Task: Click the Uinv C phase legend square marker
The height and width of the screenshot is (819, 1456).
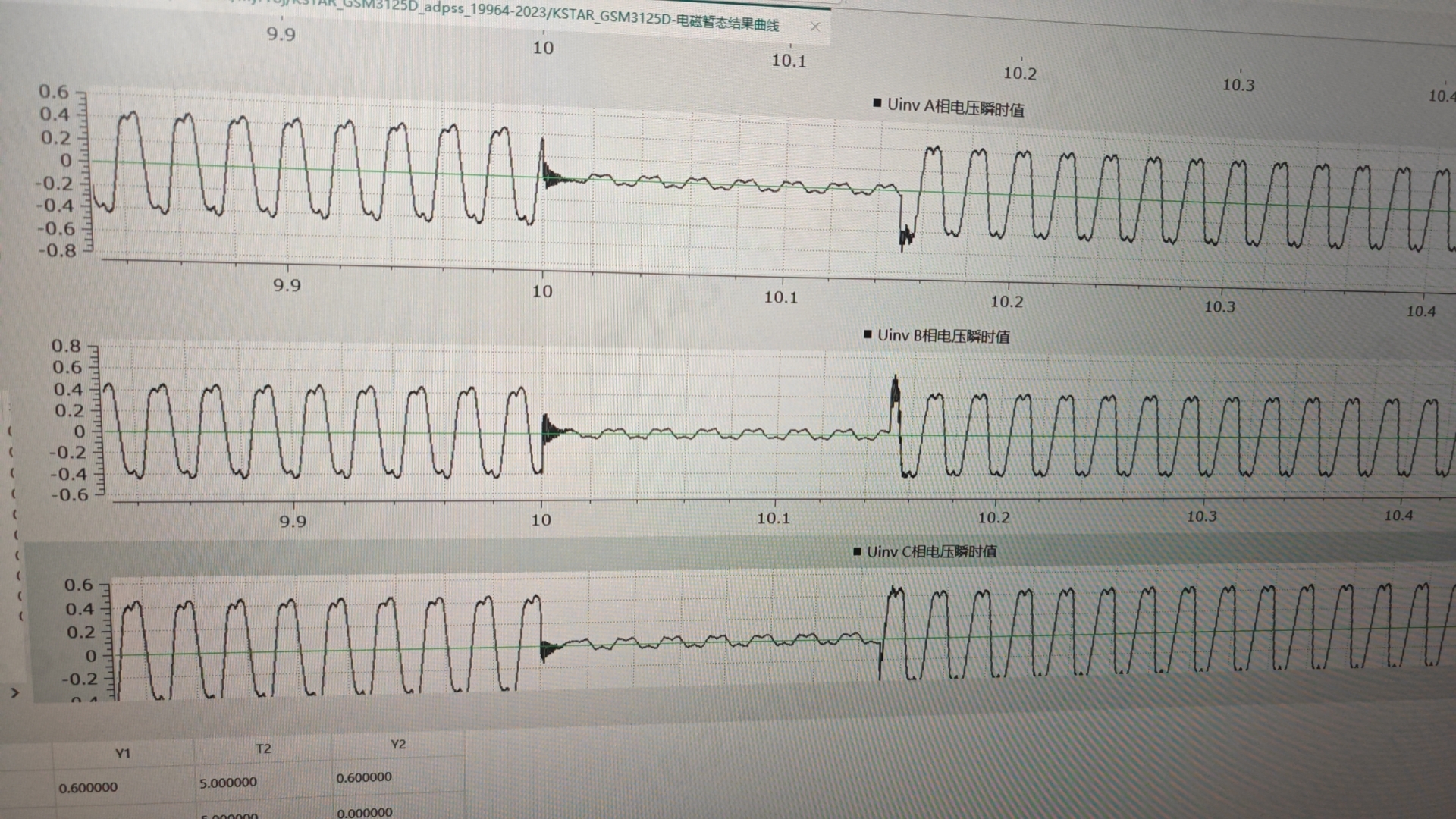Action: pyautogui.click(x=857, y=551)
